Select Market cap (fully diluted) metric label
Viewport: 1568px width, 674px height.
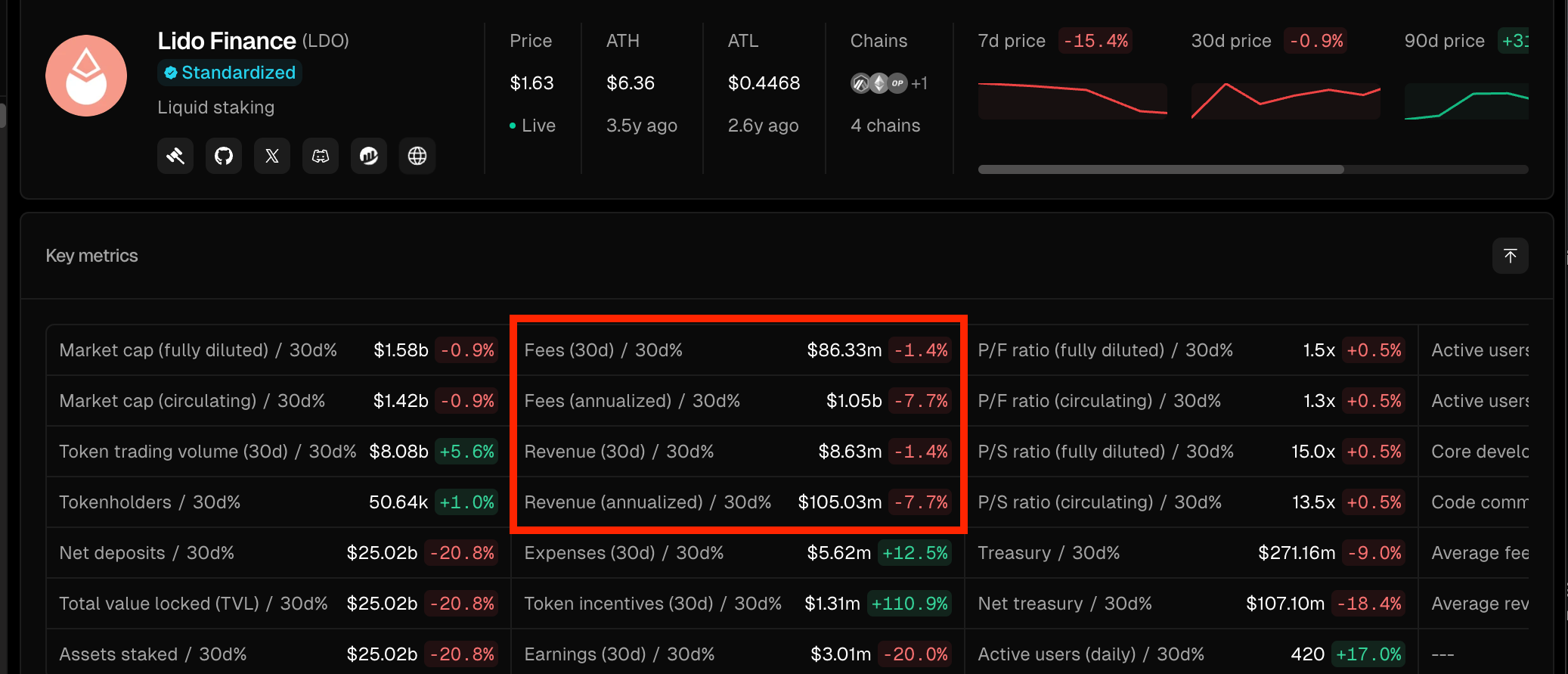point(198,350)
